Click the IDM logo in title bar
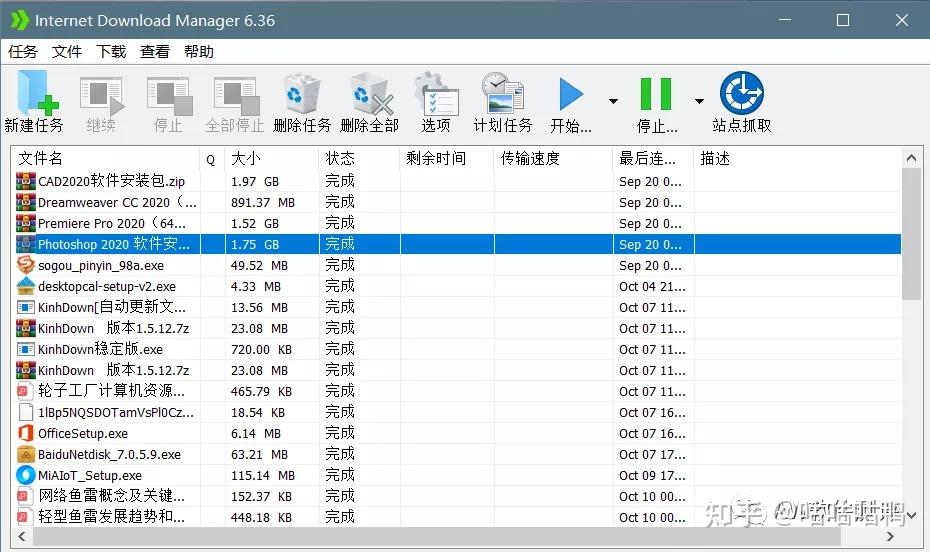This screenshot has width=930, height=552. click(20, 20)
